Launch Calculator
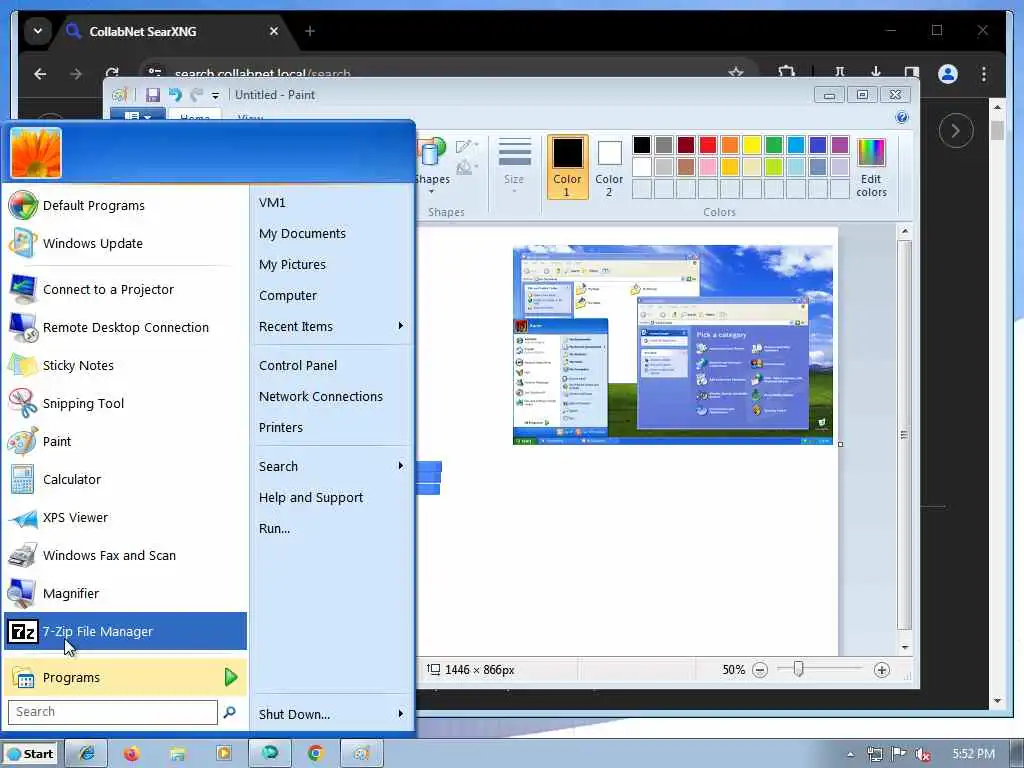The width and height of the screenshot is (1024, 768). (125, 479)
